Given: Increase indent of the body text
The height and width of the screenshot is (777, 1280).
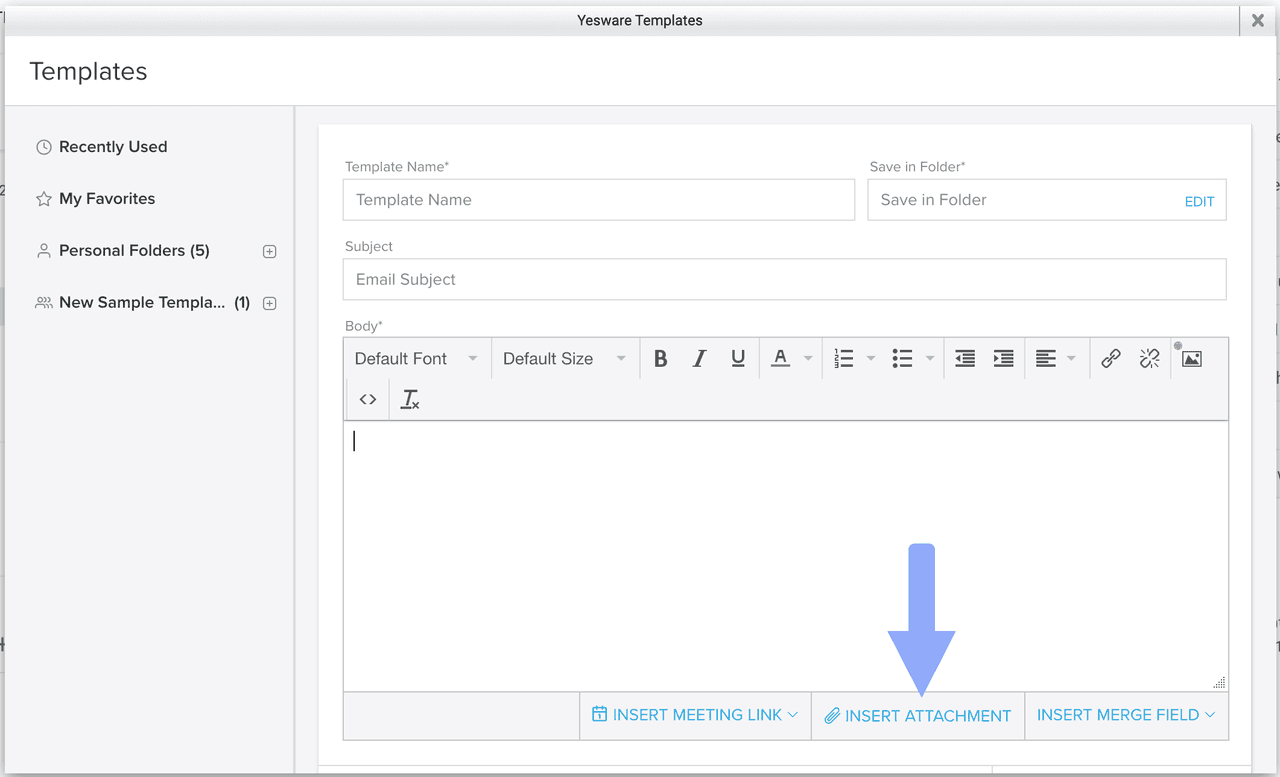Looking at the screenshot, I should pos(1003,359).
